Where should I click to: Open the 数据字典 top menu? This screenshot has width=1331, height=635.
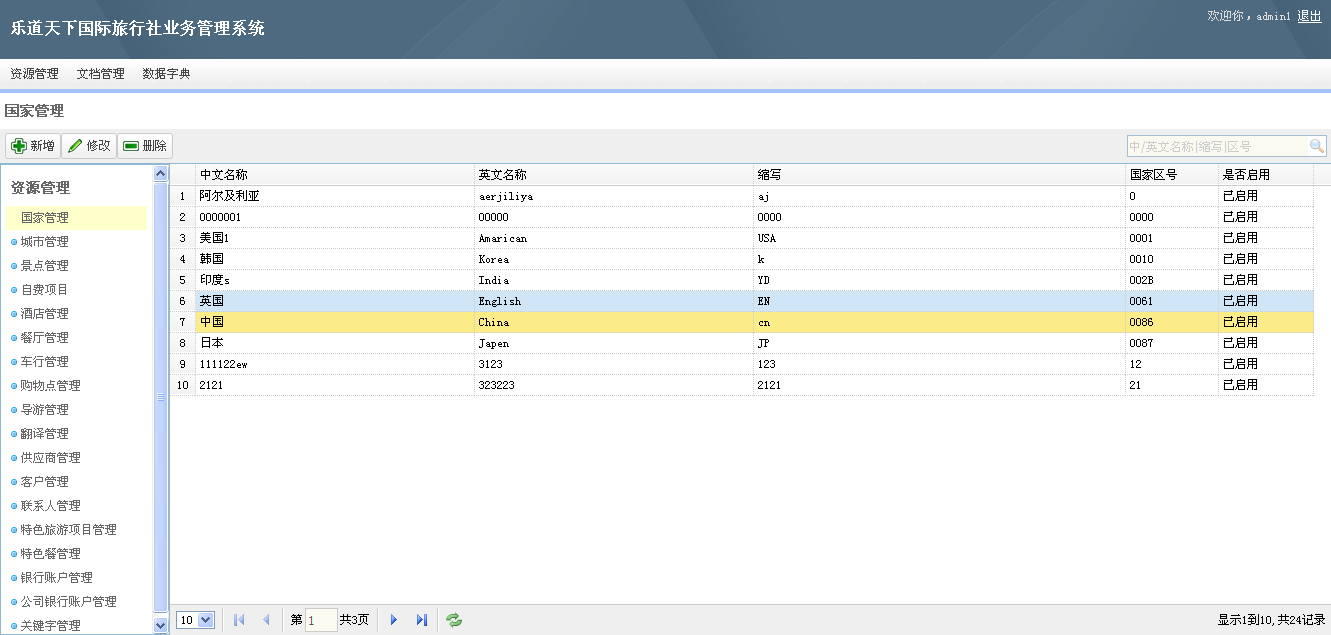tap(166, 74)
